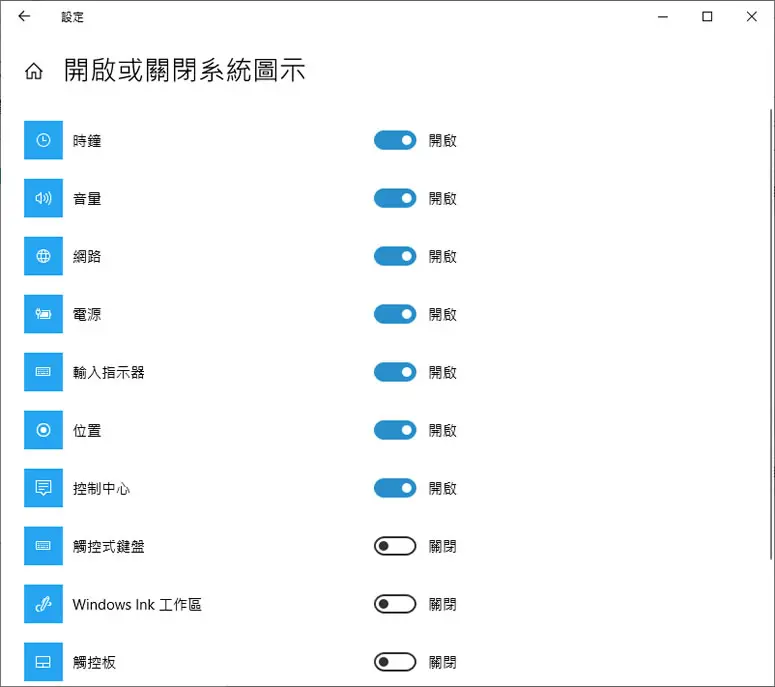Click the Windows Ink 工作區 pen icon
This screenshot has width=775, height=687.
point(43,604)
